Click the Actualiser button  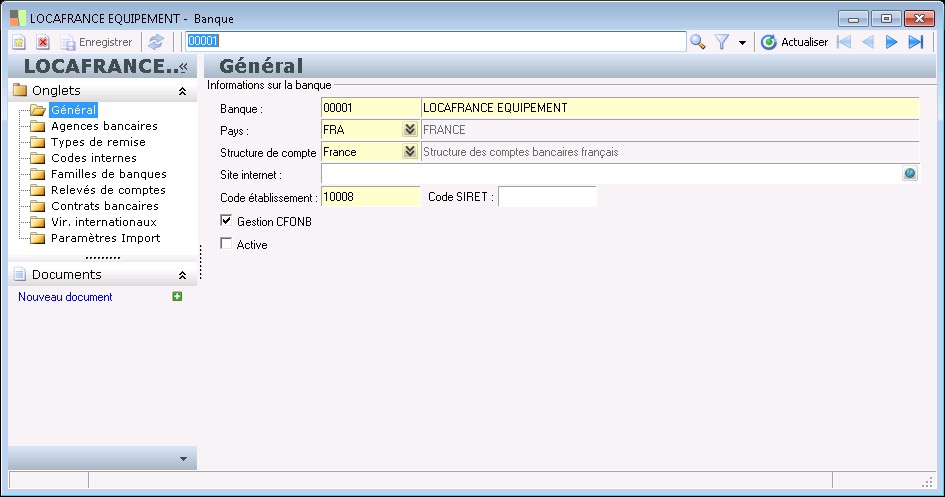tap(794, 42)
